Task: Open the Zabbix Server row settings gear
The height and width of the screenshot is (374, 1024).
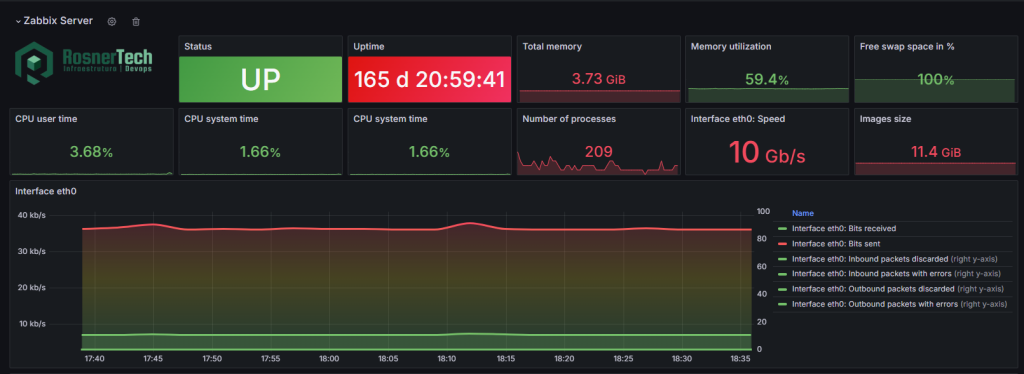Action: click(112, 22)
